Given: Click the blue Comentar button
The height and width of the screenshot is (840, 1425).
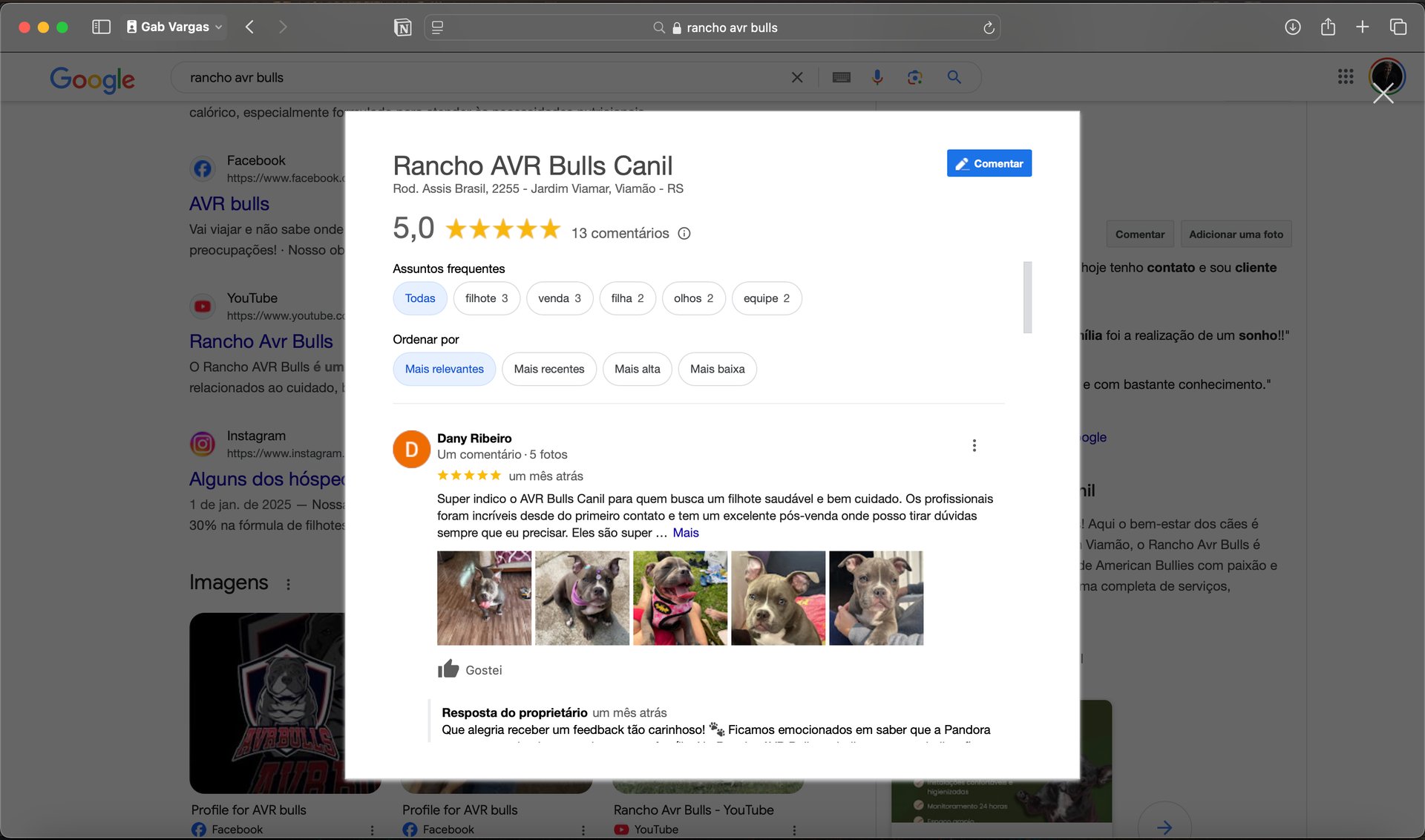Looking at the screenshot, I should point(989,163).
